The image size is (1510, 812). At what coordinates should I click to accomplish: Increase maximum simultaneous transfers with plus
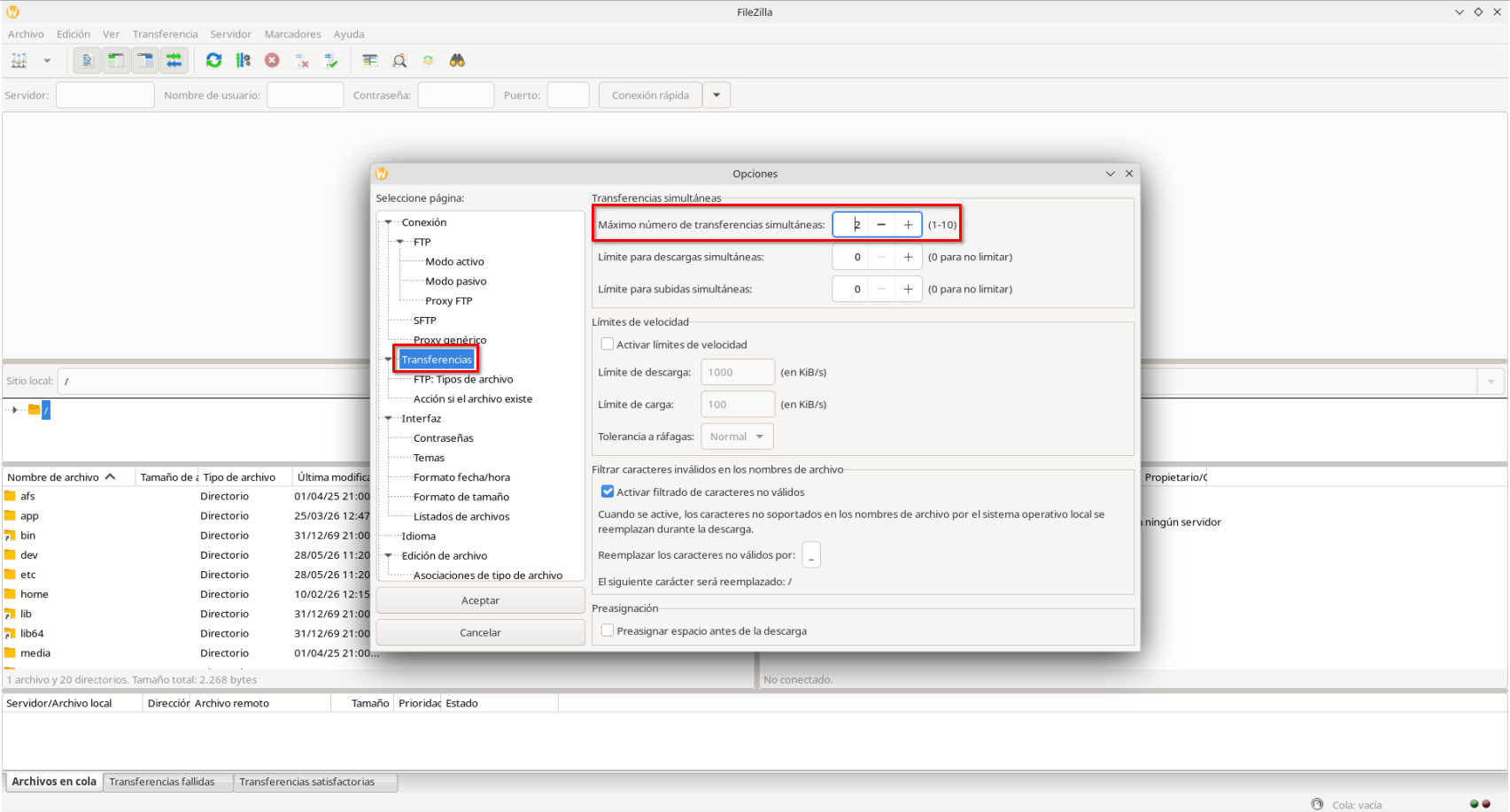pos(908,225)
